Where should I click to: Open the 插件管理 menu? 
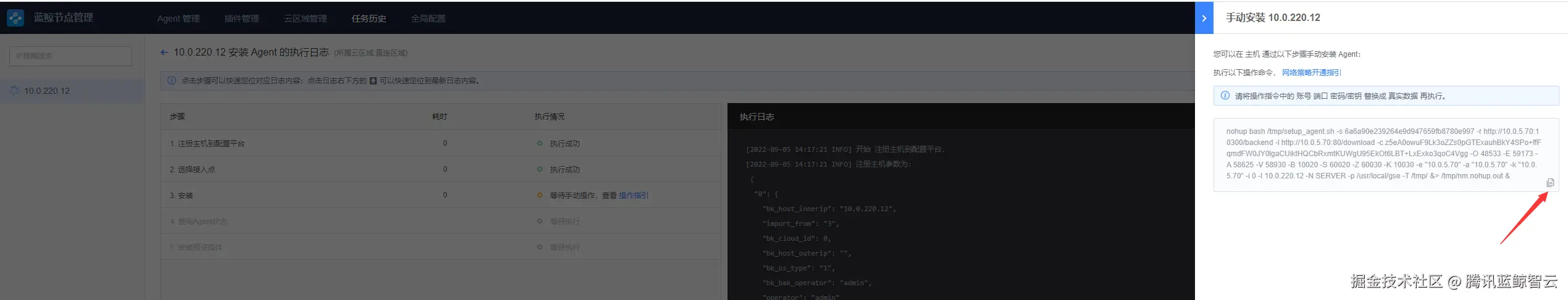point(241,19)
